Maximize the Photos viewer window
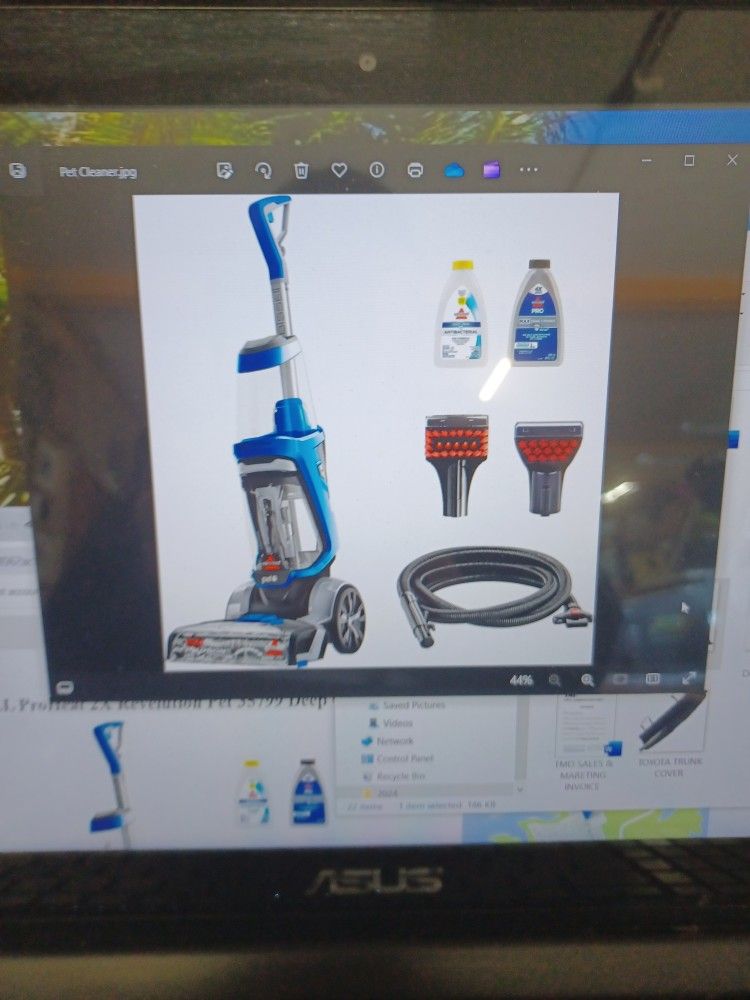Viewport: 750px width, 1000px height. click(689, 161)
